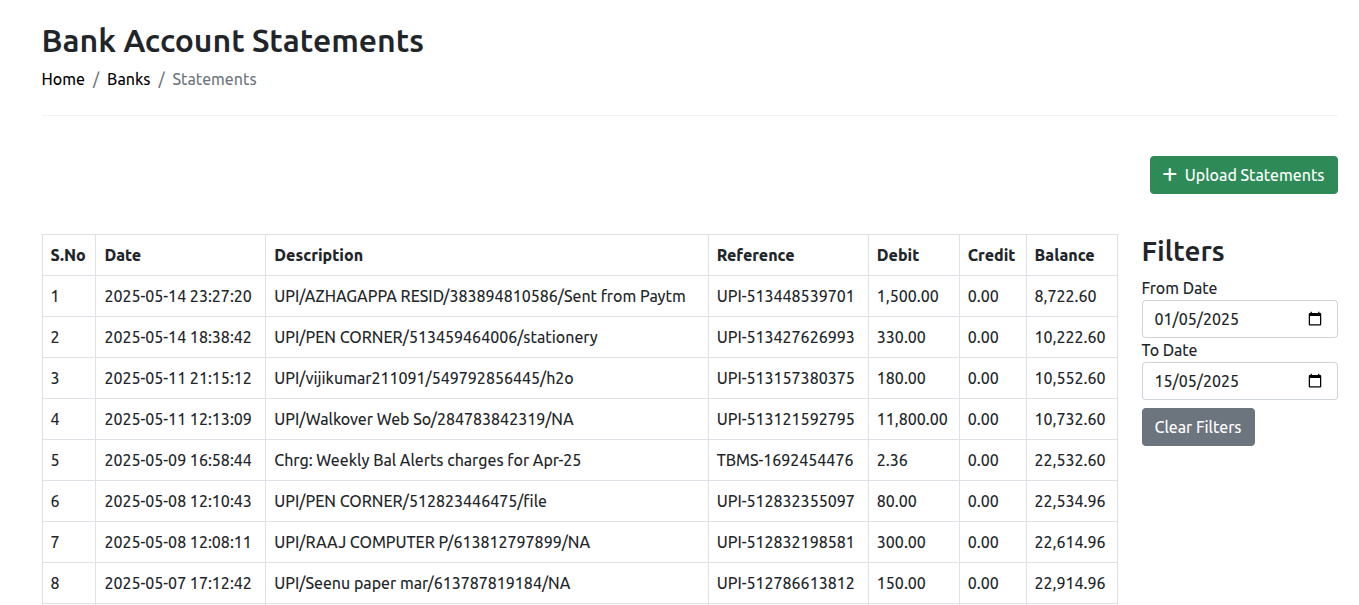Click balance value 22,532.60
Image resolution: width=1359 pixels, height=605 pixels.
(1070, 460)
